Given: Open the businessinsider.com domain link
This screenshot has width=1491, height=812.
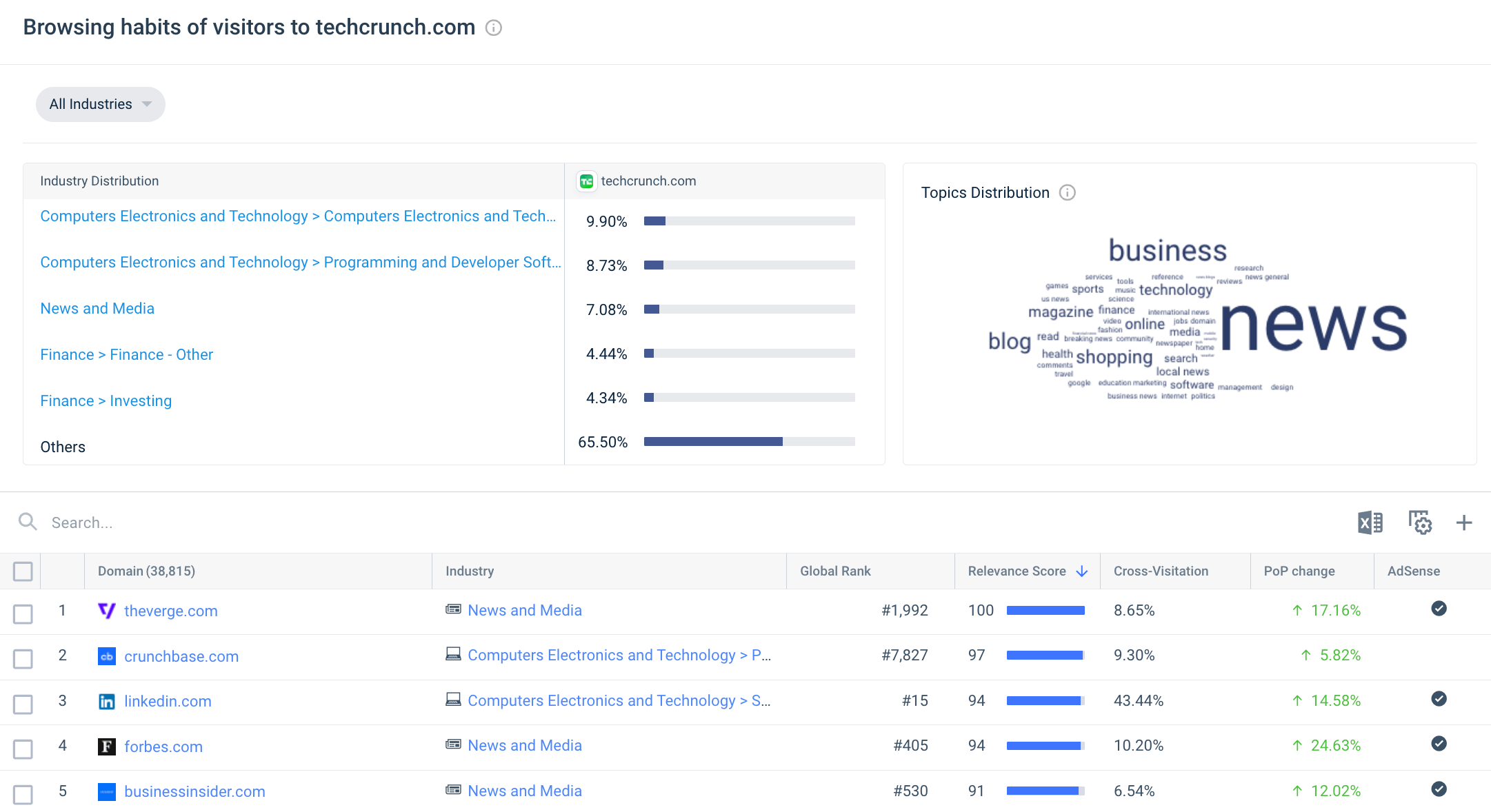Looking at the screenshot, I should tap(194, 792).
